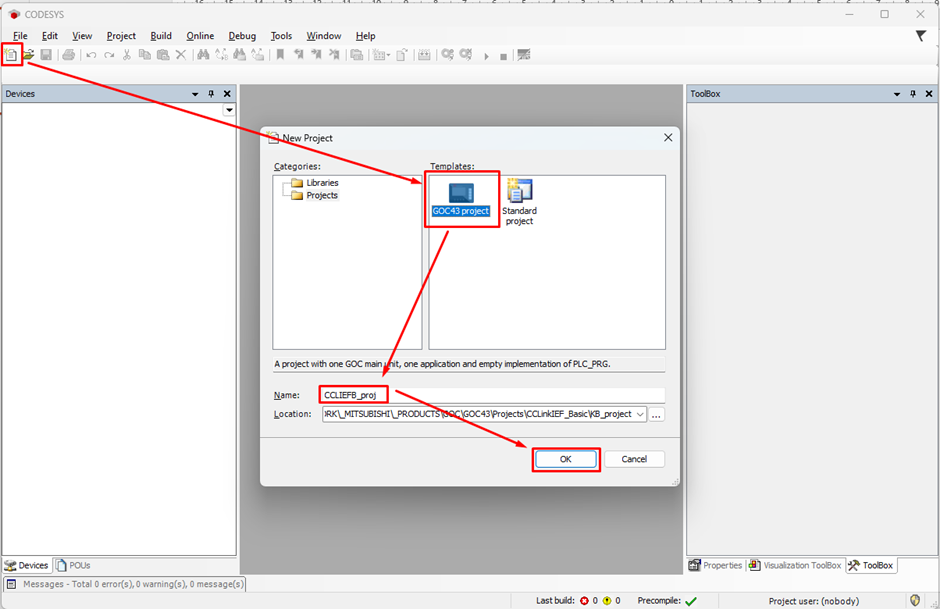Click the Copy toolbar icon
The width and height of the screenshot is (940, 609).
pos(144,55)
